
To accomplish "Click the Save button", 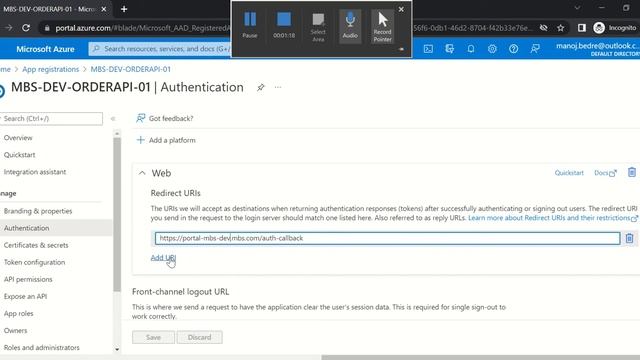I will (x=153, y=338).
